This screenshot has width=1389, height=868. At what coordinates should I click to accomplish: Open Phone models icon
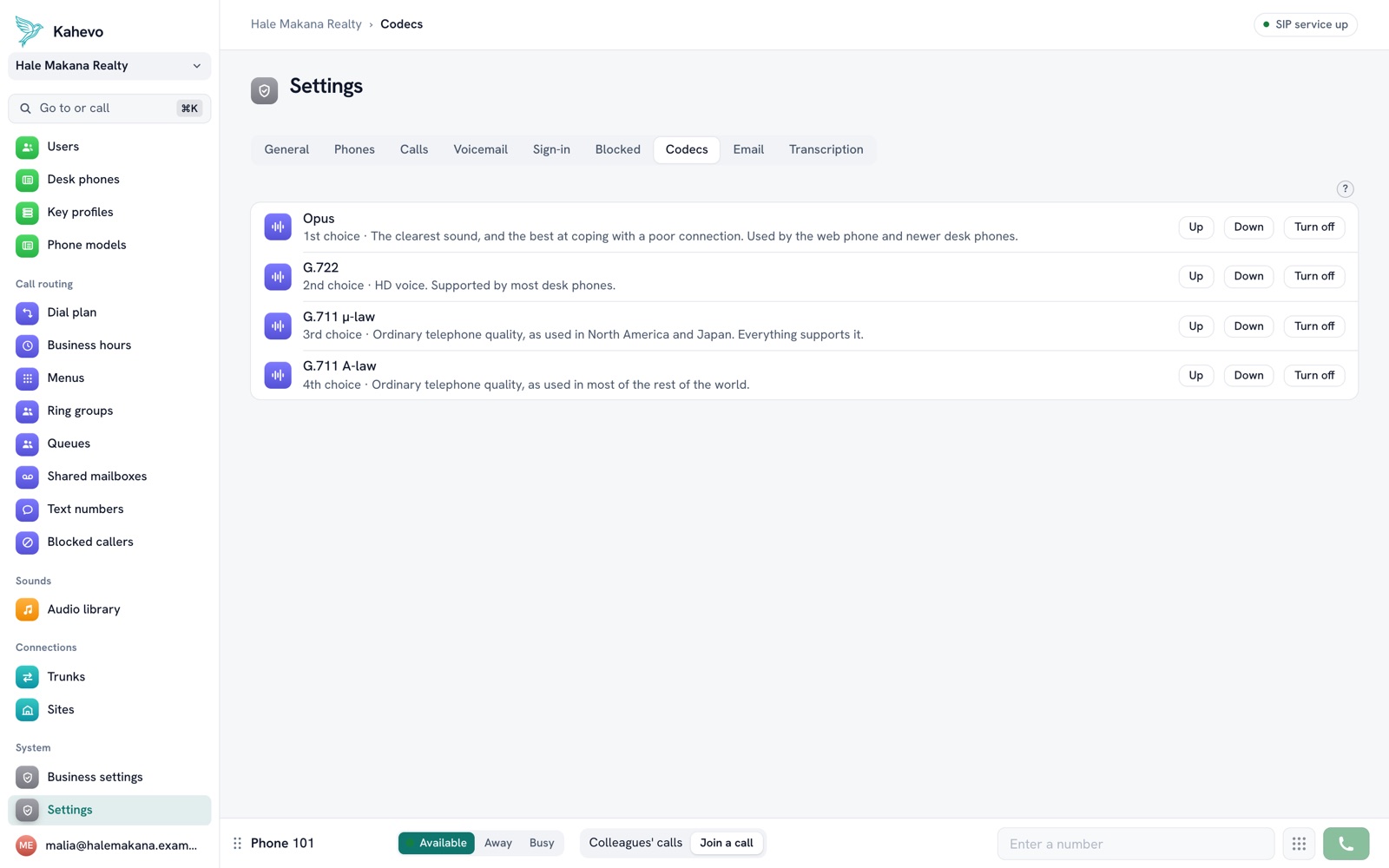coord(27,246)
